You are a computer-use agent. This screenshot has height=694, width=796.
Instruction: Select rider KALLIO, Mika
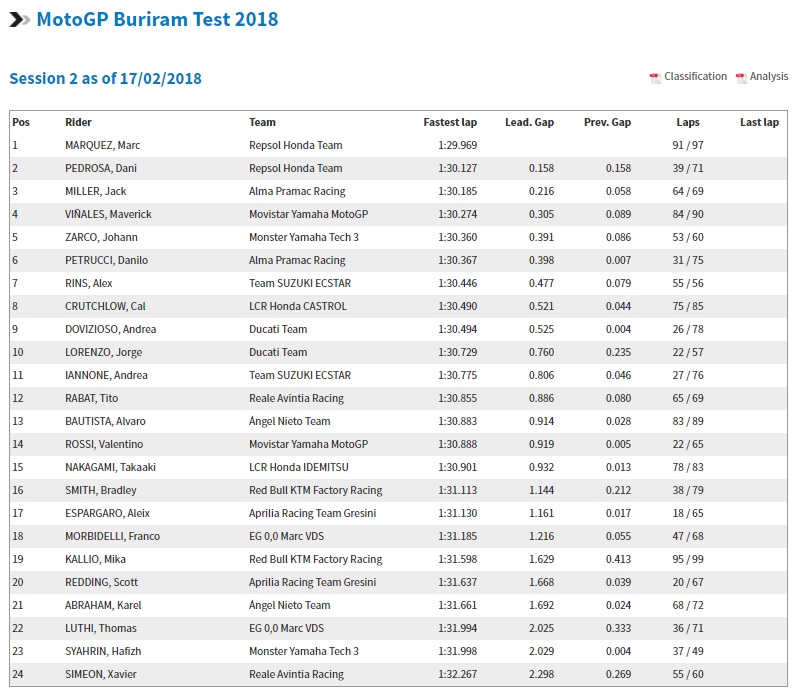(x=95, y=559)
